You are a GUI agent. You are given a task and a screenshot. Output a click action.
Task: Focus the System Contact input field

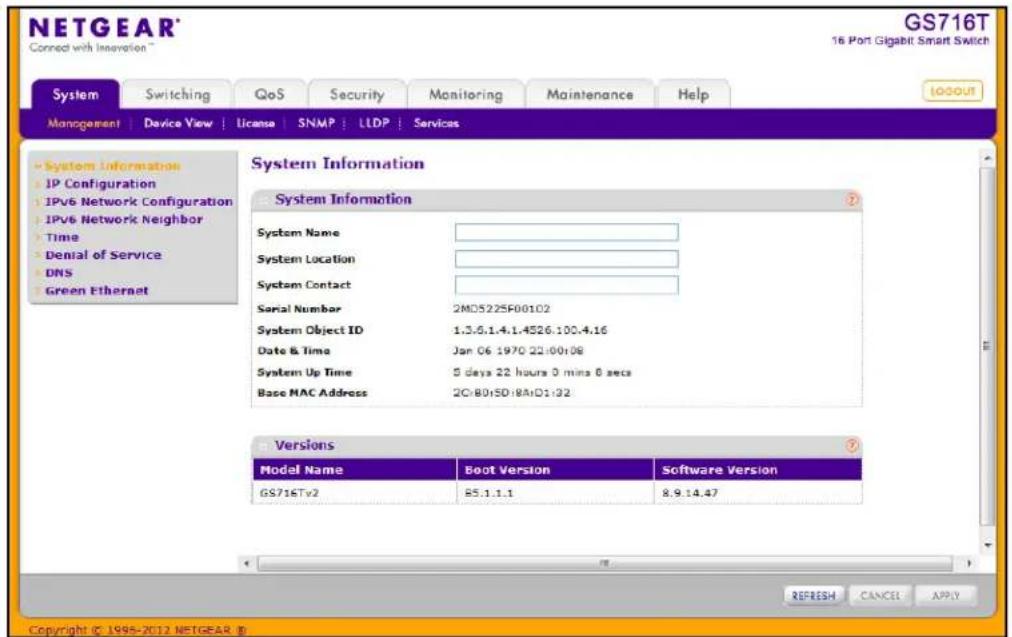click(567, 285)
